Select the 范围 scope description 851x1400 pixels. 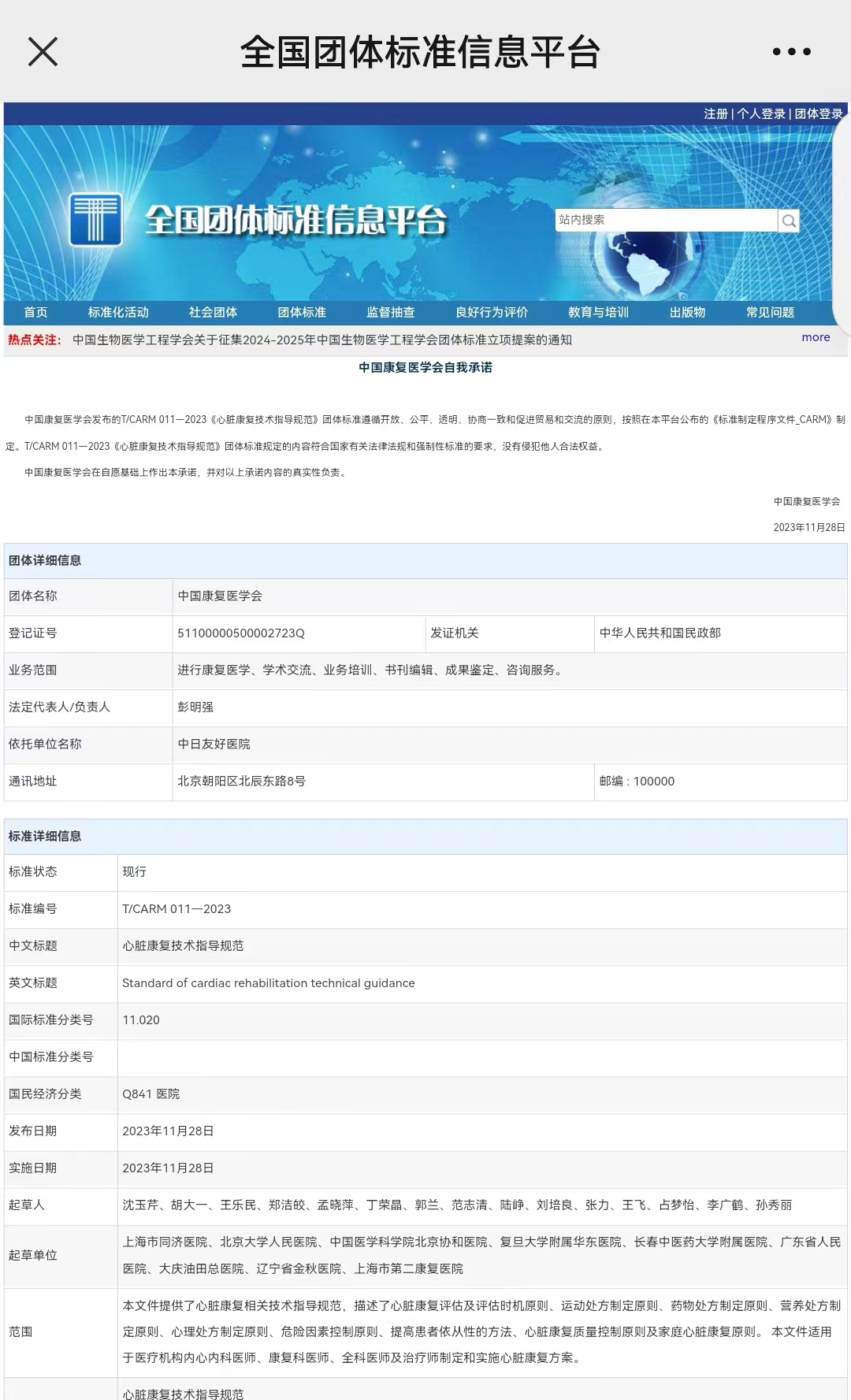(x=481, y=1332)
